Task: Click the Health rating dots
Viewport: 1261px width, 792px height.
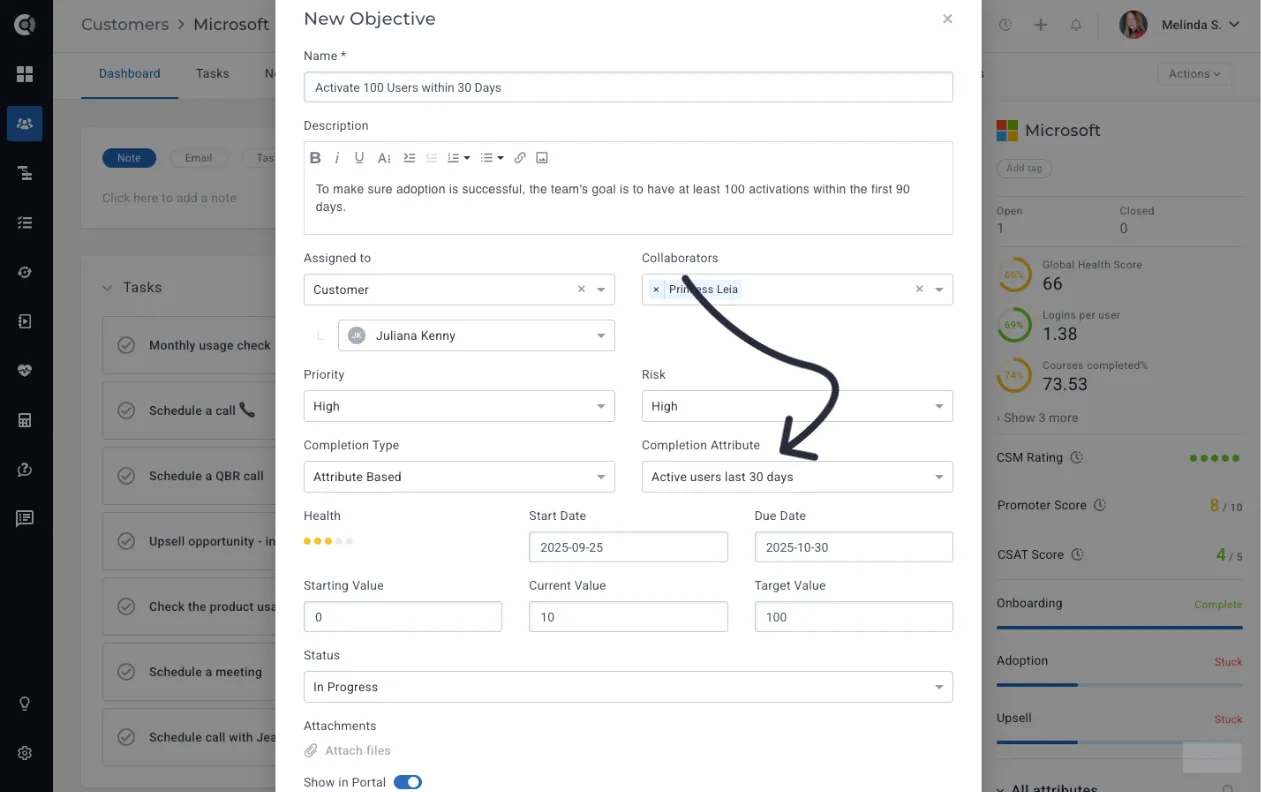Action: coord(329,541)
